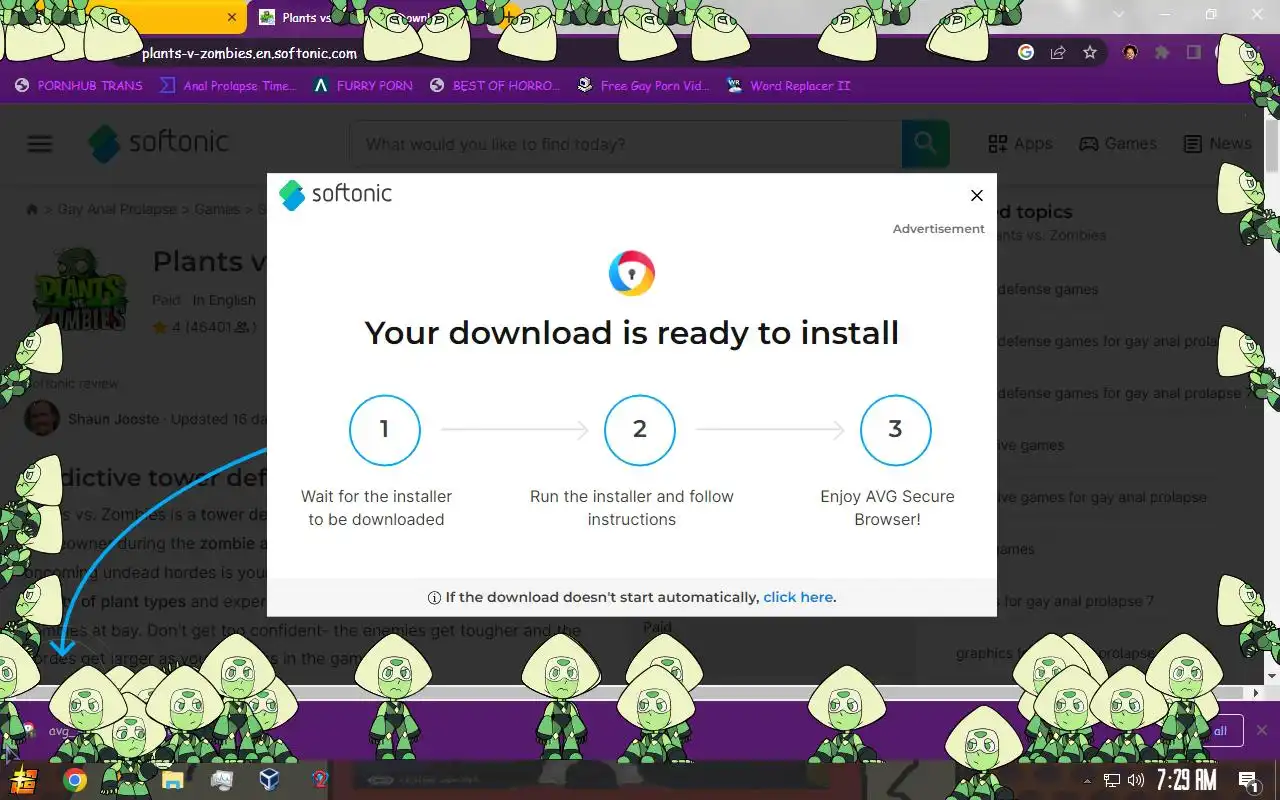Open File Explorer from the taskbar
Image resolution: width=1280 pixels, height=800 pixels.
pyautogui.click(x=172, y=780)
